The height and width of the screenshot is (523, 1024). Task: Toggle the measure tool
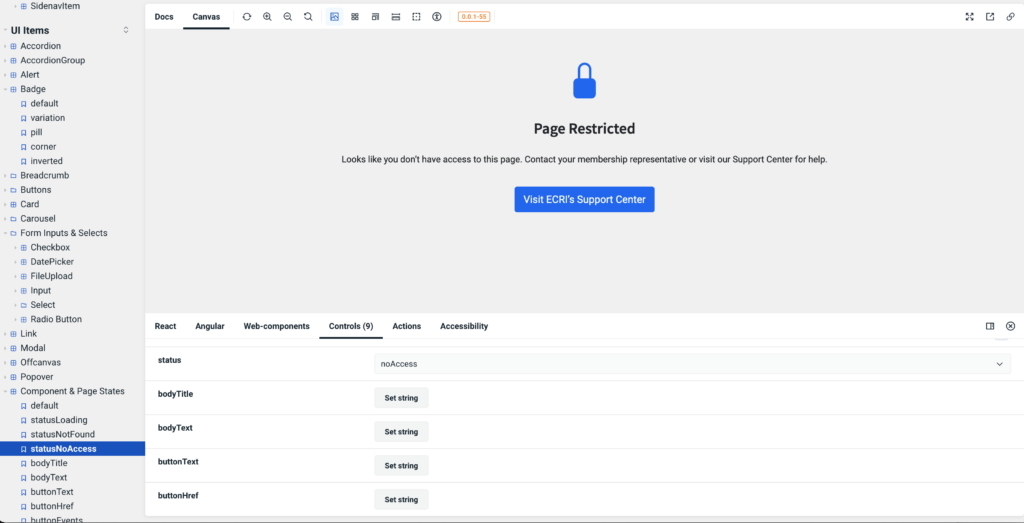396,17
